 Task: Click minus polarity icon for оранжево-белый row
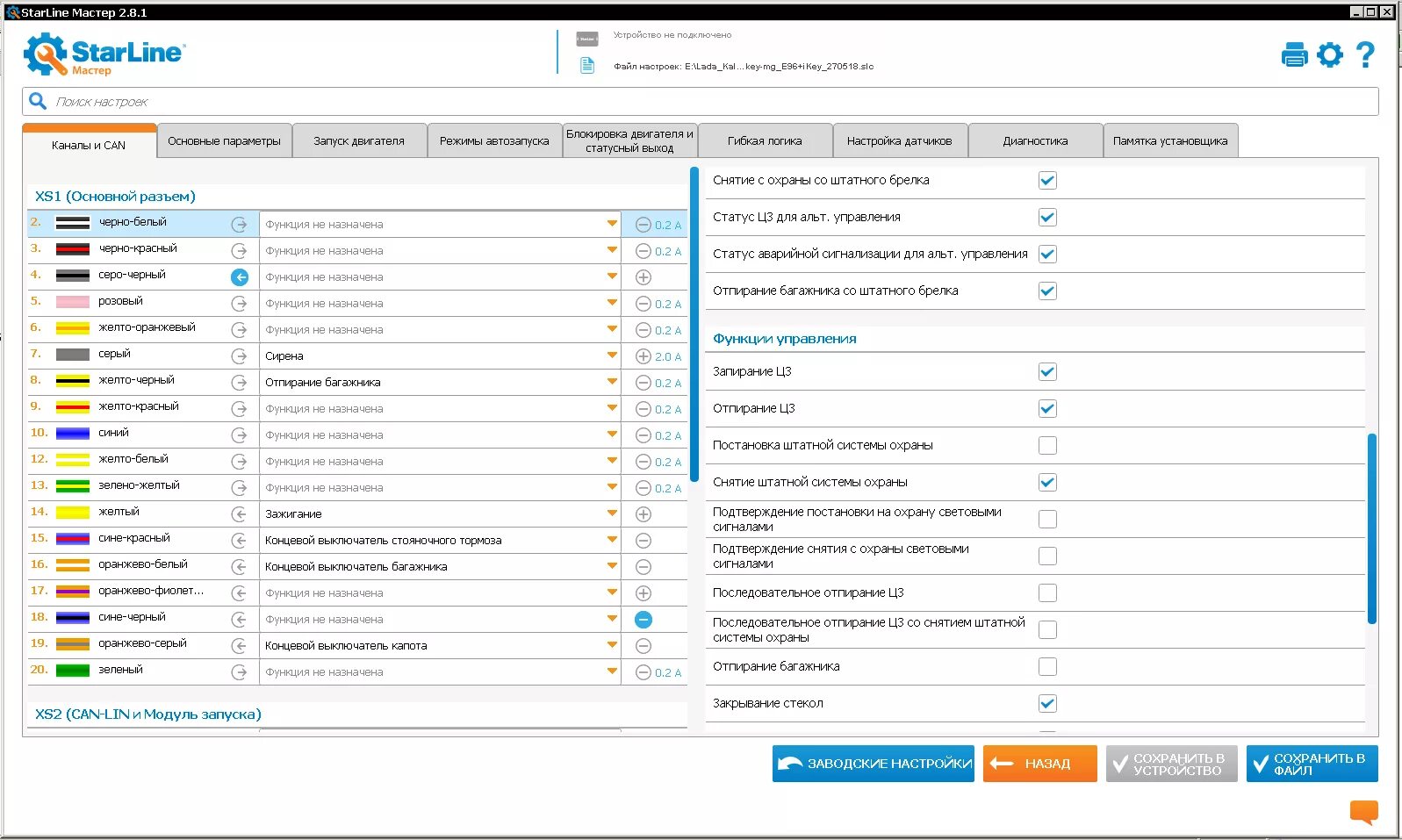[643, 567]
